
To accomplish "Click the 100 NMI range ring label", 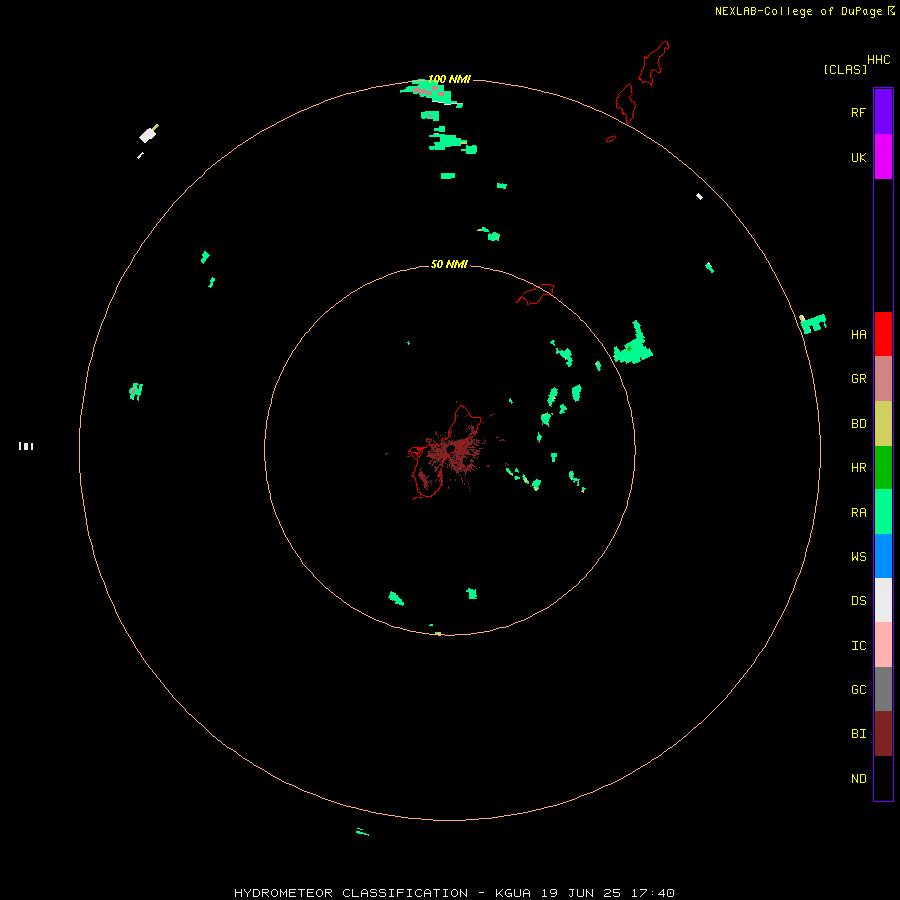I will 449,79.
